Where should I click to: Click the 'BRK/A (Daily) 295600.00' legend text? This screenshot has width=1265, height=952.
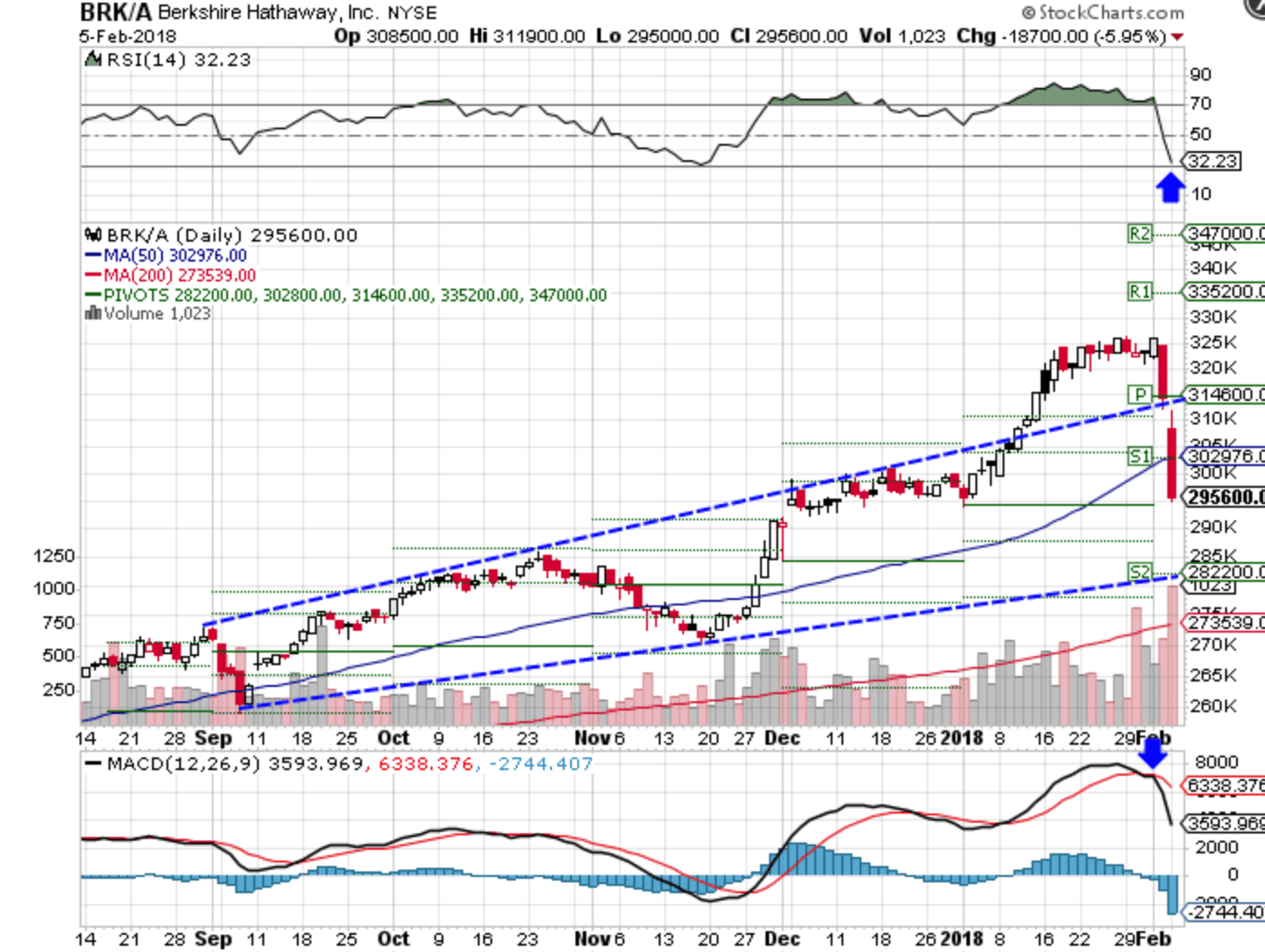click(x=232, y=235)
